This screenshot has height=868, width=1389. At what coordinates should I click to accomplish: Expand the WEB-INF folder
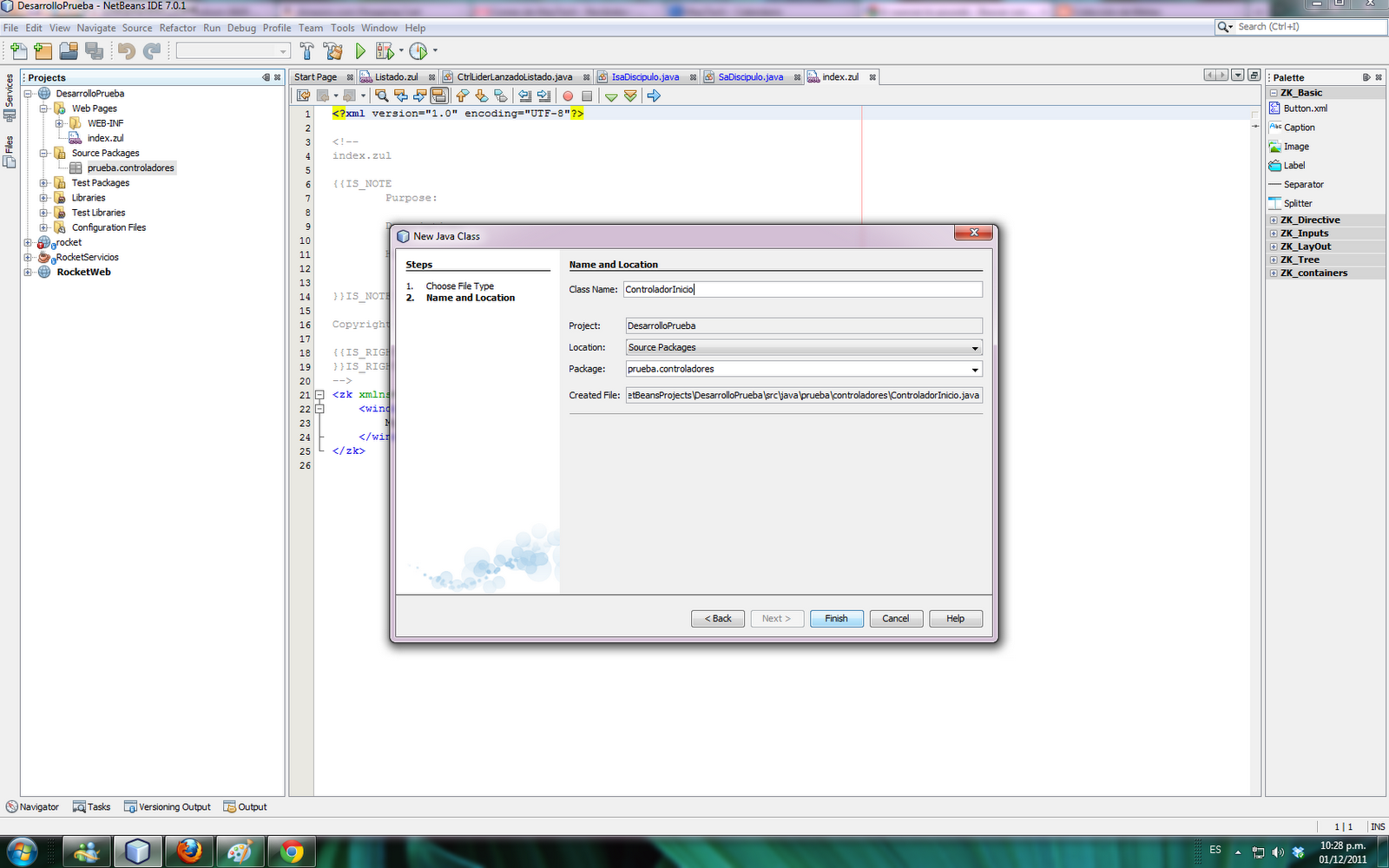click(x=59, y=123)
